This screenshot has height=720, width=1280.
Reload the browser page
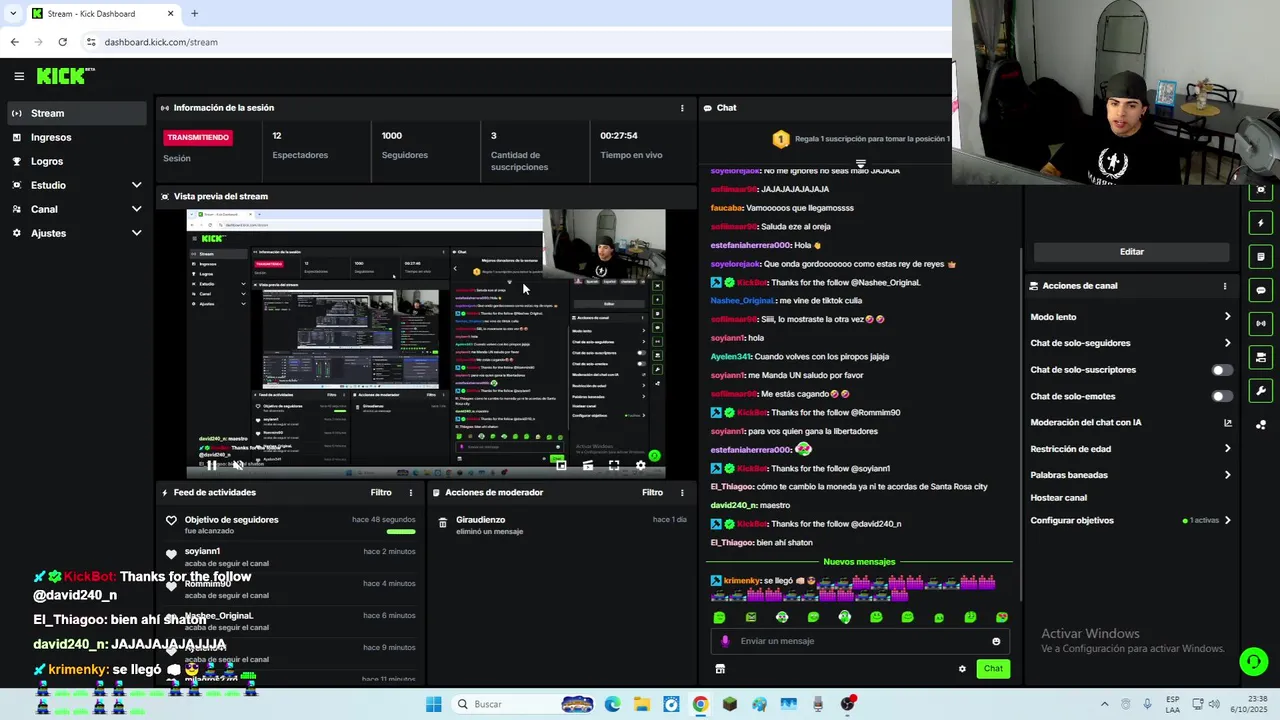(x=62, y=42)
